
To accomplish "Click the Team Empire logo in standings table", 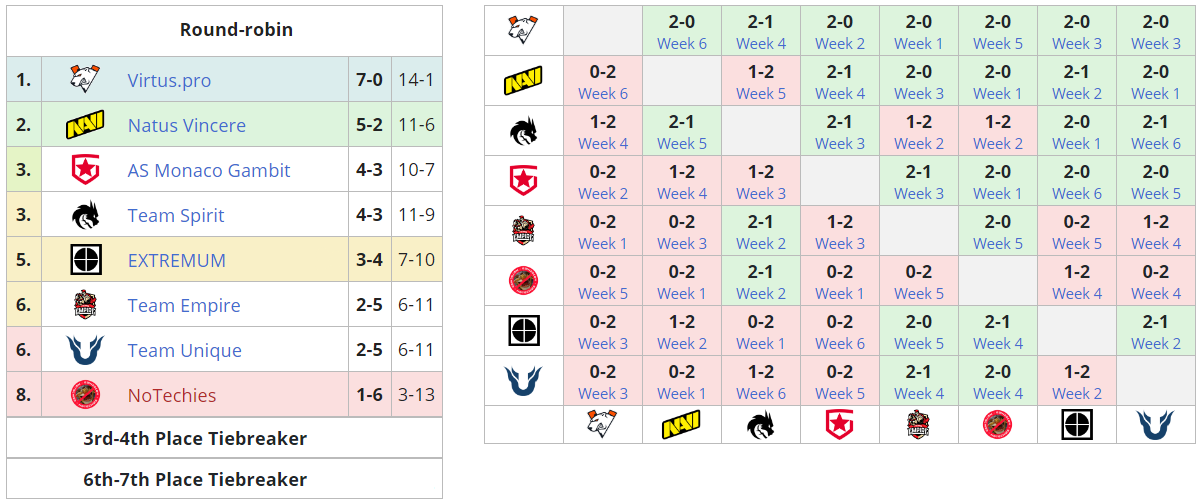I will pyautogui.click(x=85, y=305).
